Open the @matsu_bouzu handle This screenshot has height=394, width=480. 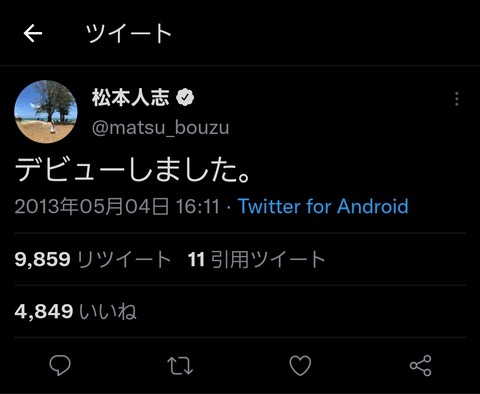160,128
